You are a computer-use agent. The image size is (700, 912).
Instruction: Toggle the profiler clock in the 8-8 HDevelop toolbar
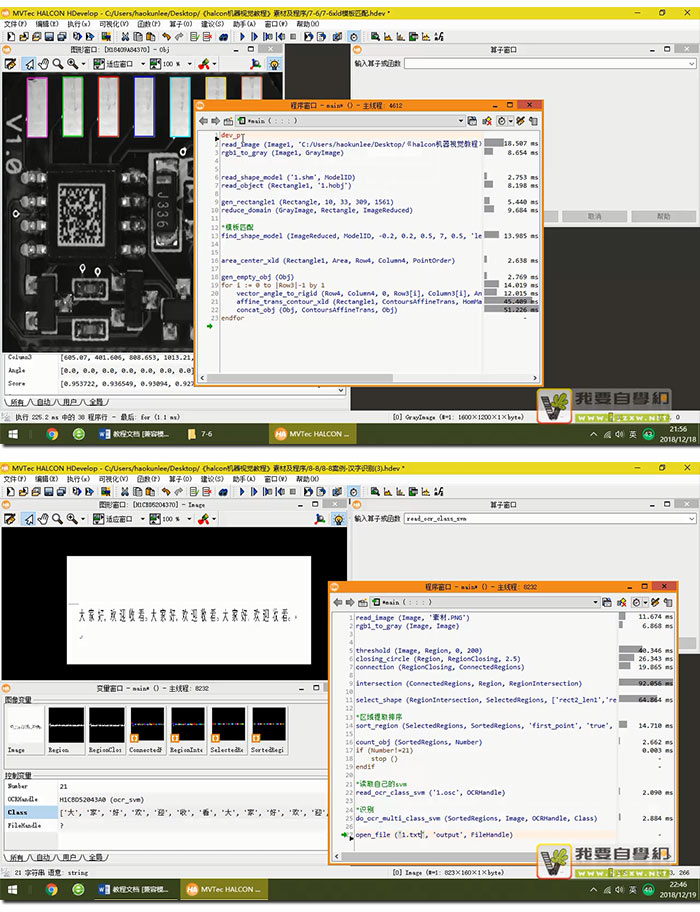pyautogui.click(x=353, y=492)
